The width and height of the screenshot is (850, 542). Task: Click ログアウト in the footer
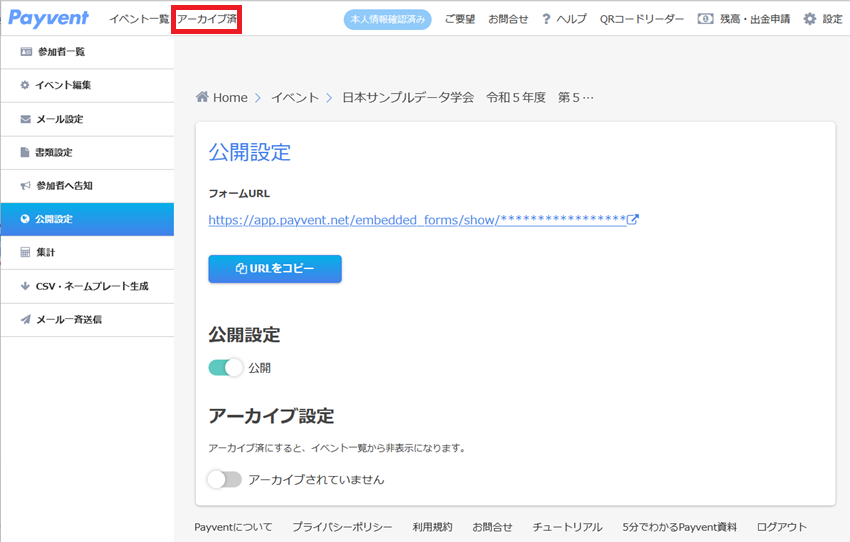click(782, 527)
